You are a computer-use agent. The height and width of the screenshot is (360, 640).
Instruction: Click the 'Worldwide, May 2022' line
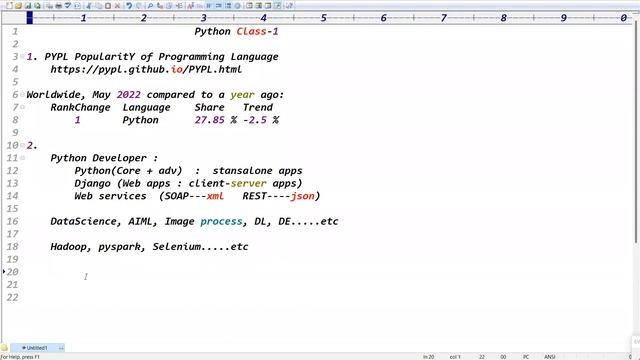(x=155, y=95)
